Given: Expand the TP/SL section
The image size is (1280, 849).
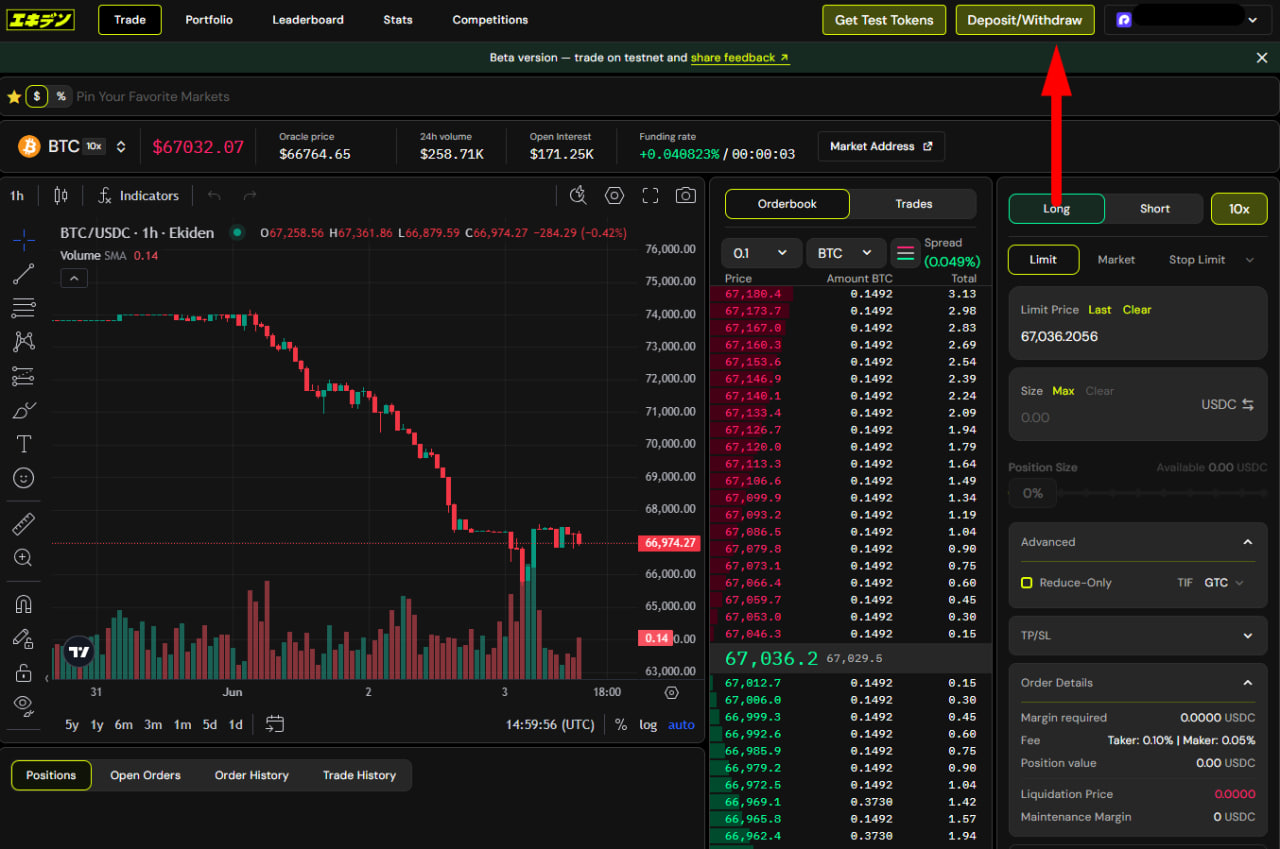Looking at the screenshot, I should point(1248,636).
